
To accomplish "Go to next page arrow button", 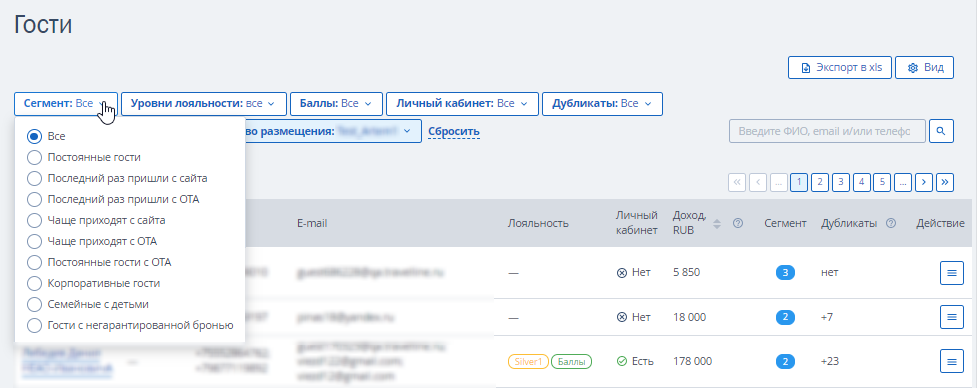I will pos(924,182).
